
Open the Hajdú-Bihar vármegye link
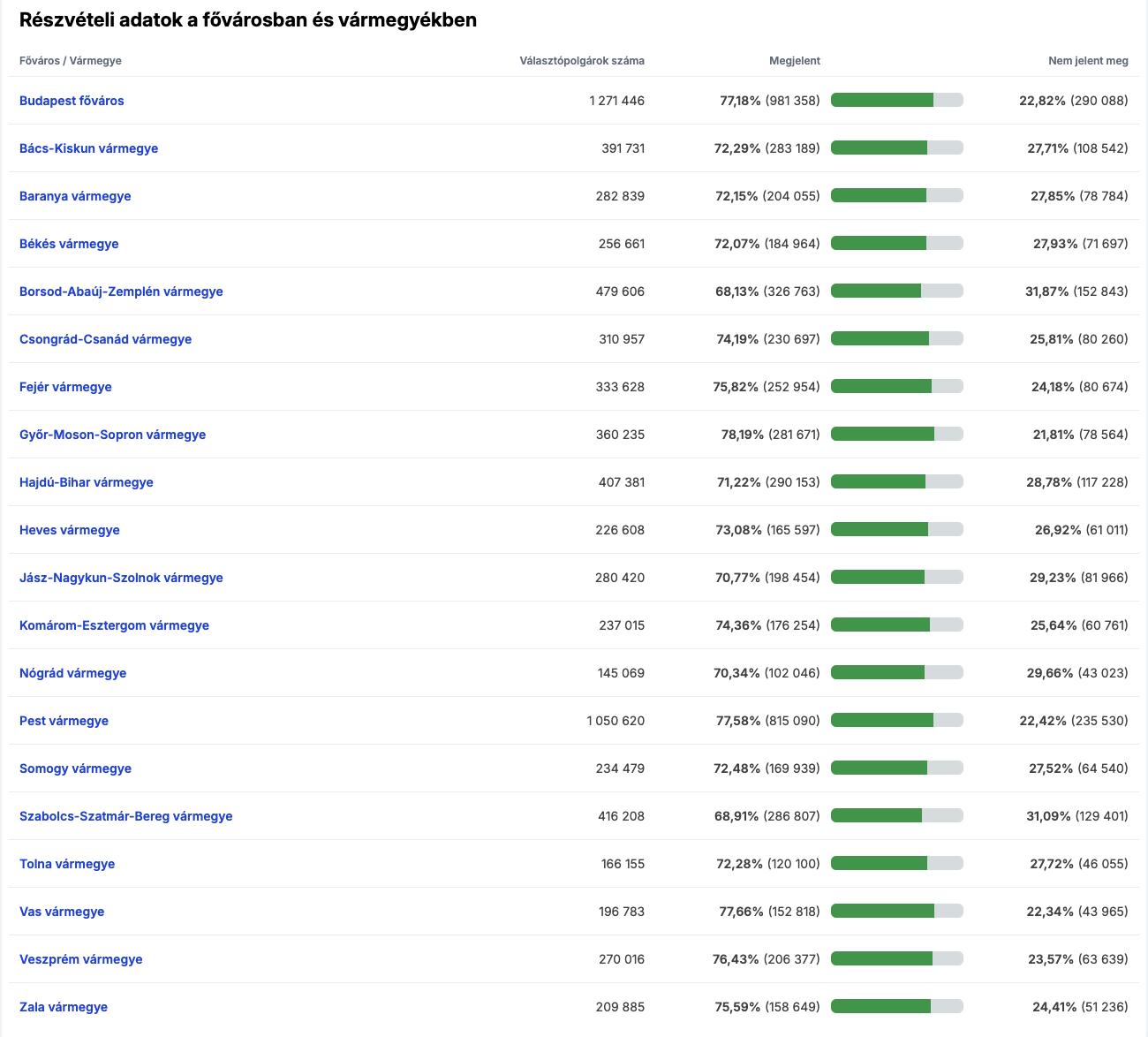click(87, 482)
